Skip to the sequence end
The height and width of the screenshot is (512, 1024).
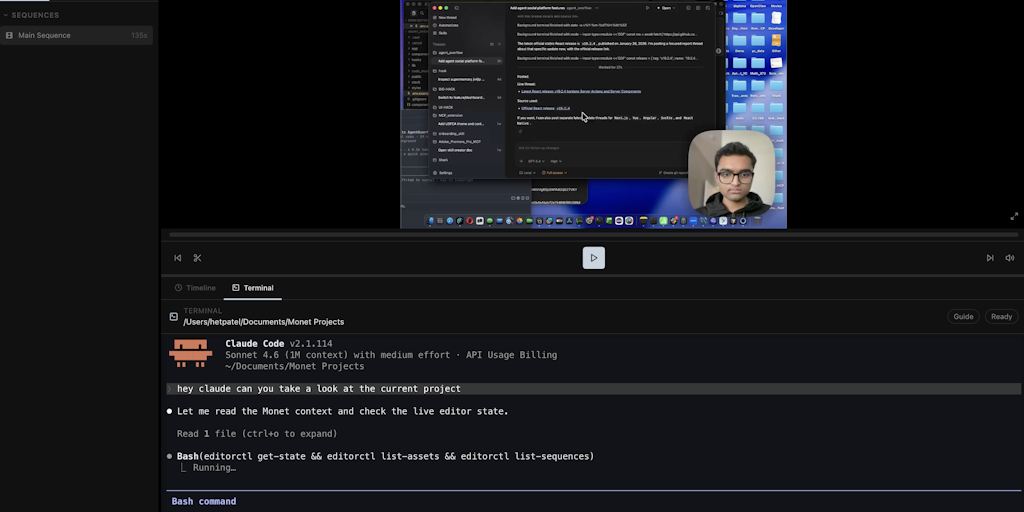click(990, 258)
